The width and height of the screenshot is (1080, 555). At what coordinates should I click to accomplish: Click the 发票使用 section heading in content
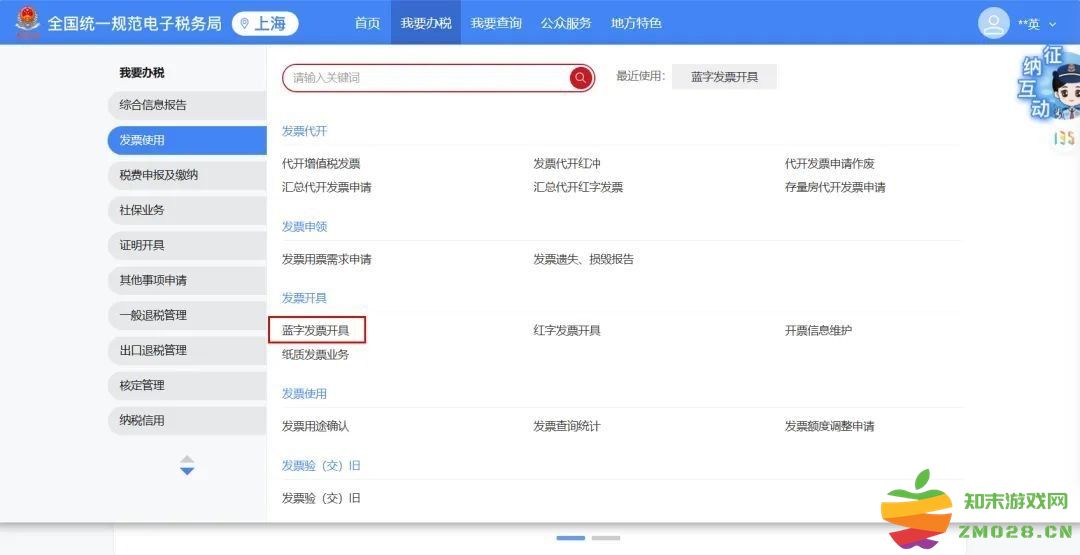(x=304, y=394)
